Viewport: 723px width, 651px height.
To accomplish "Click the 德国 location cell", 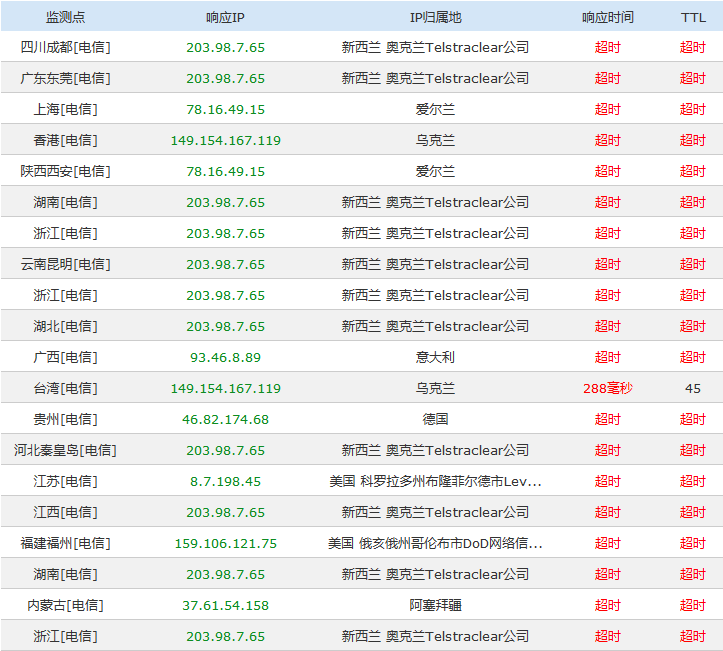I will (435, 419).
